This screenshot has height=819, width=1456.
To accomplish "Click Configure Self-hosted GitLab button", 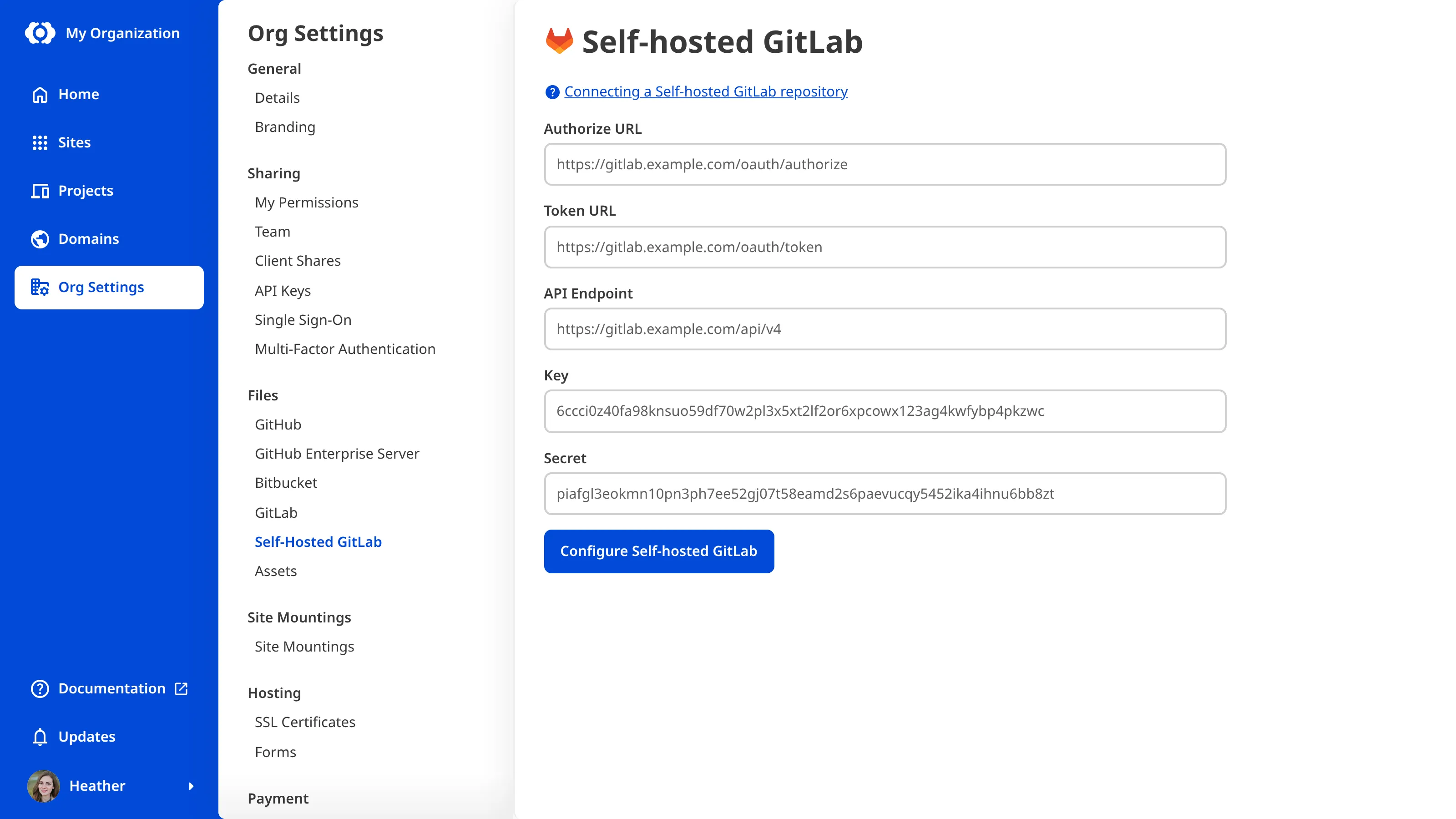I will [659, 551].
